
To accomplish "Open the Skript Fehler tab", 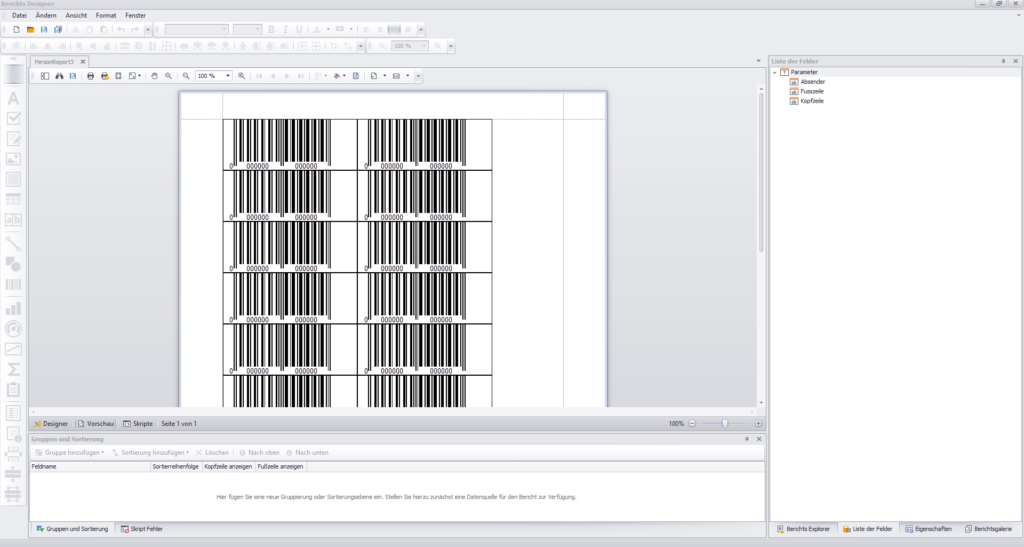I will click(142, 529).
